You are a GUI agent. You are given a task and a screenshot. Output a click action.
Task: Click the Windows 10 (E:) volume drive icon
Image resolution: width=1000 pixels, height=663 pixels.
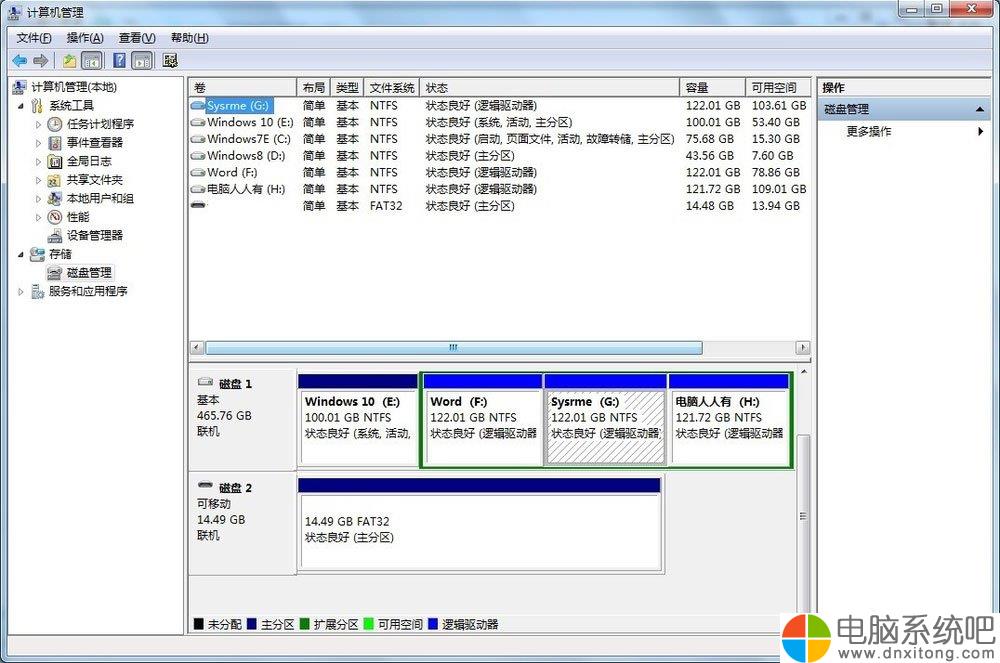coord(198,122)
